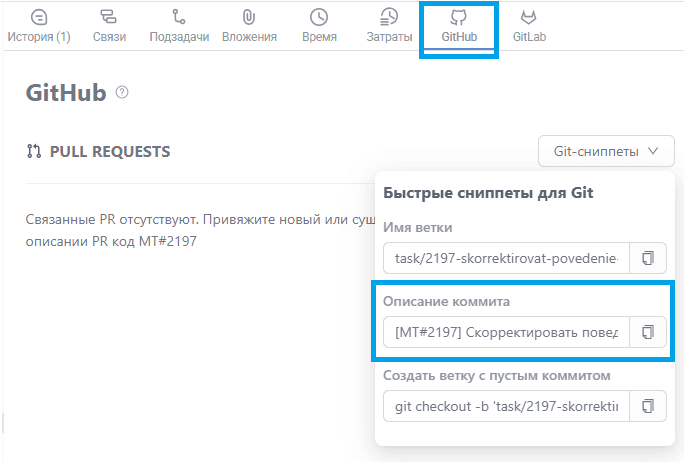The image size is (684, 462).
Task: Switch to the Связи tab
Action: click(109, 26)
